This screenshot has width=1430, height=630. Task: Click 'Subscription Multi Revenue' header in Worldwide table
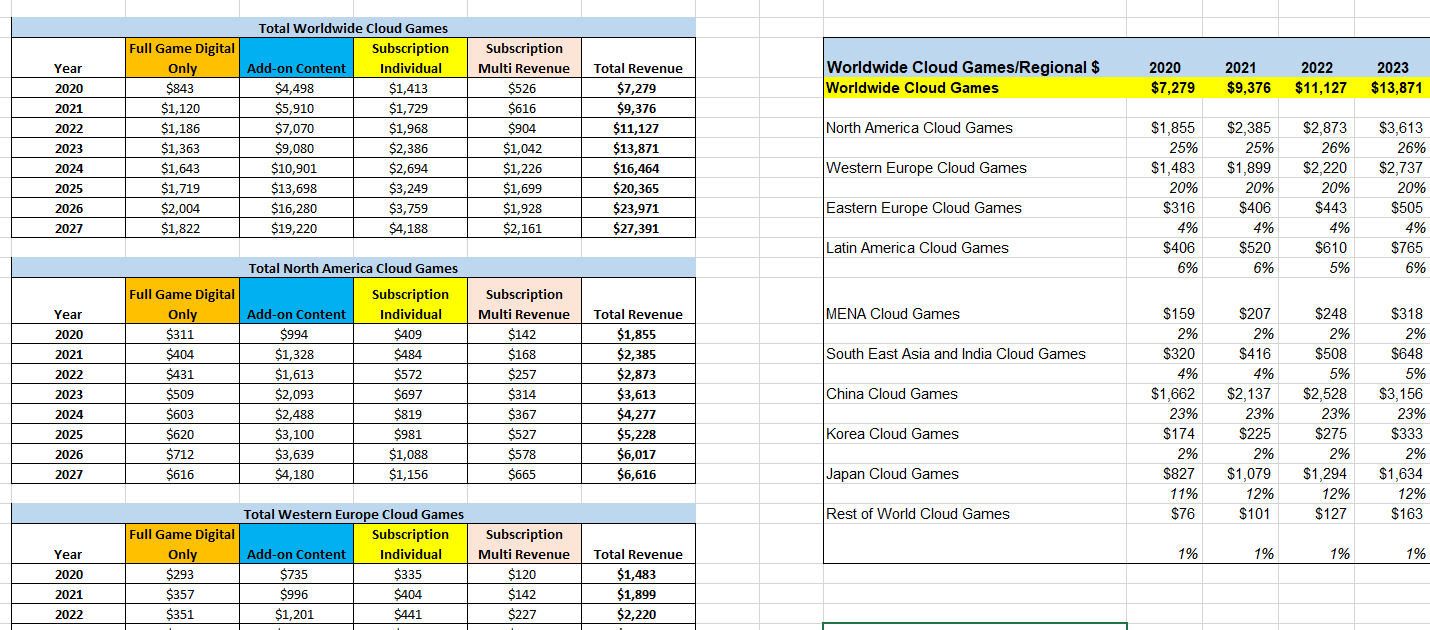pyautogui.click(x=524, y=58)
